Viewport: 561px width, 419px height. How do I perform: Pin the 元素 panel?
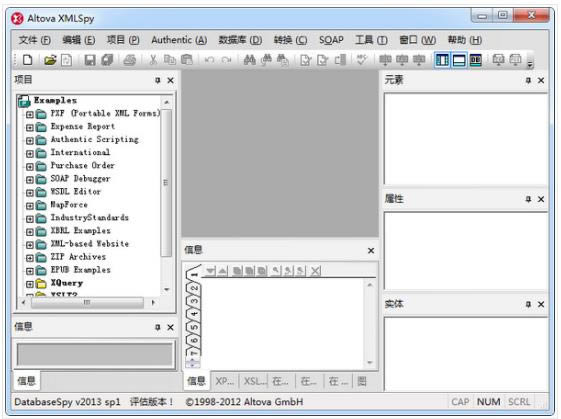(x=528, y=80)
